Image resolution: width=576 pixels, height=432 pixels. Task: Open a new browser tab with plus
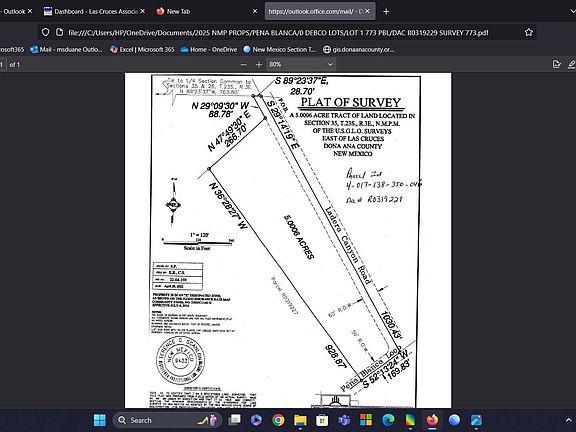tap(386, 11)
